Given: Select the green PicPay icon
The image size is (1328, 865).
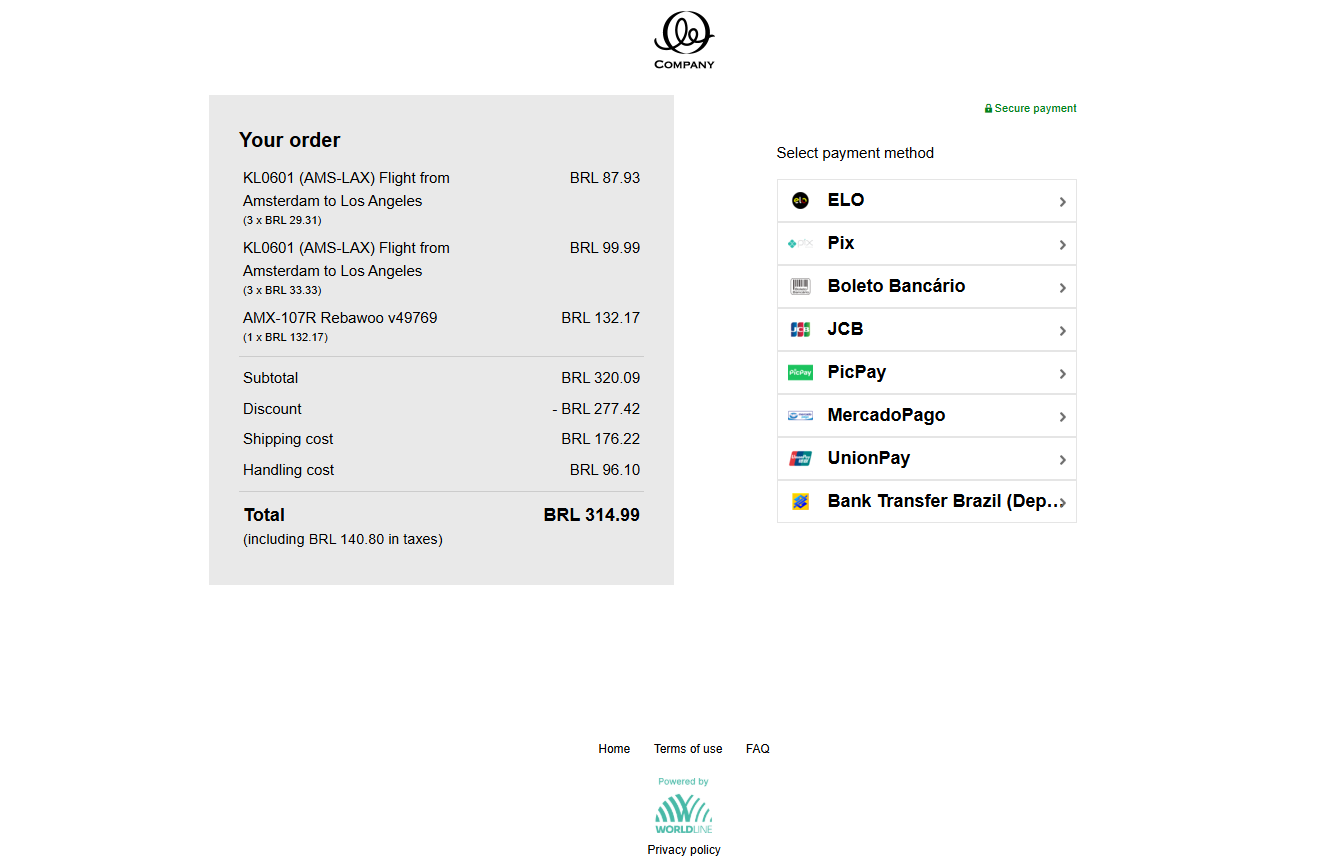Looking at the screenshot, I should [800, 372].
